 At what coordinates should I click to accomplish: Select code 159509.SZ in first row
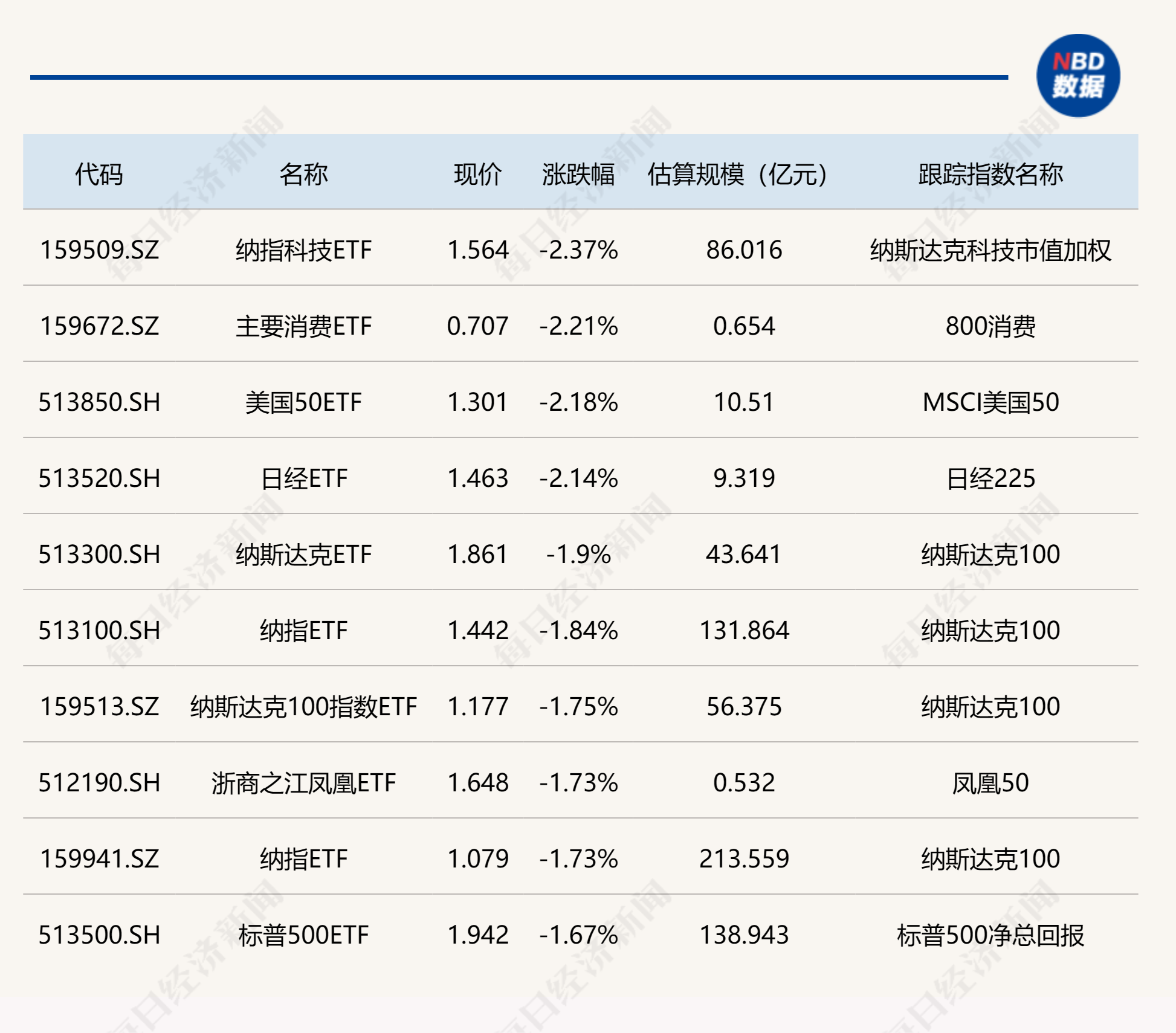click(100, 250)
